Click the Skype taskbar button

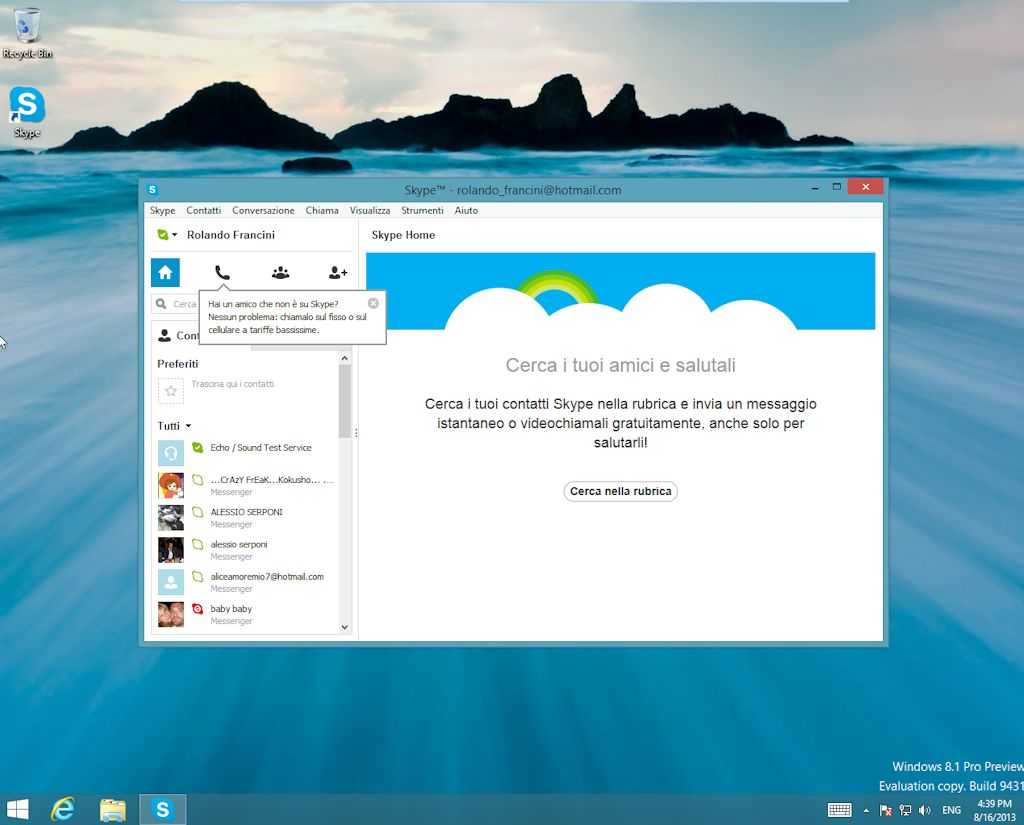coord(163,809)
